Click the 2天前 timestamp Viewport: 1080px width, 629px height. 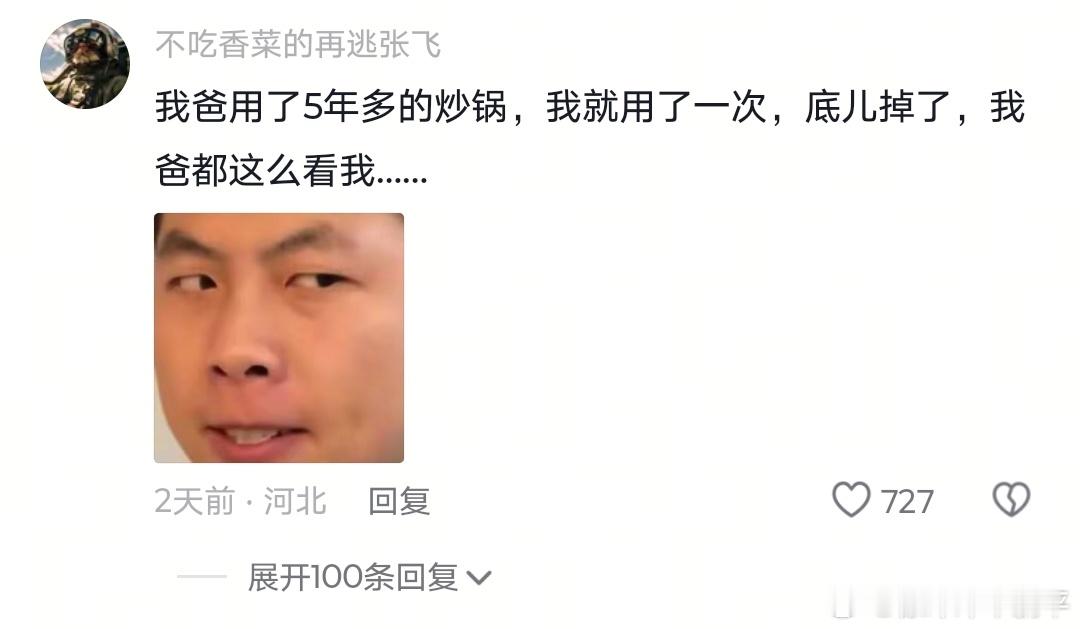(x=195, y=501)
